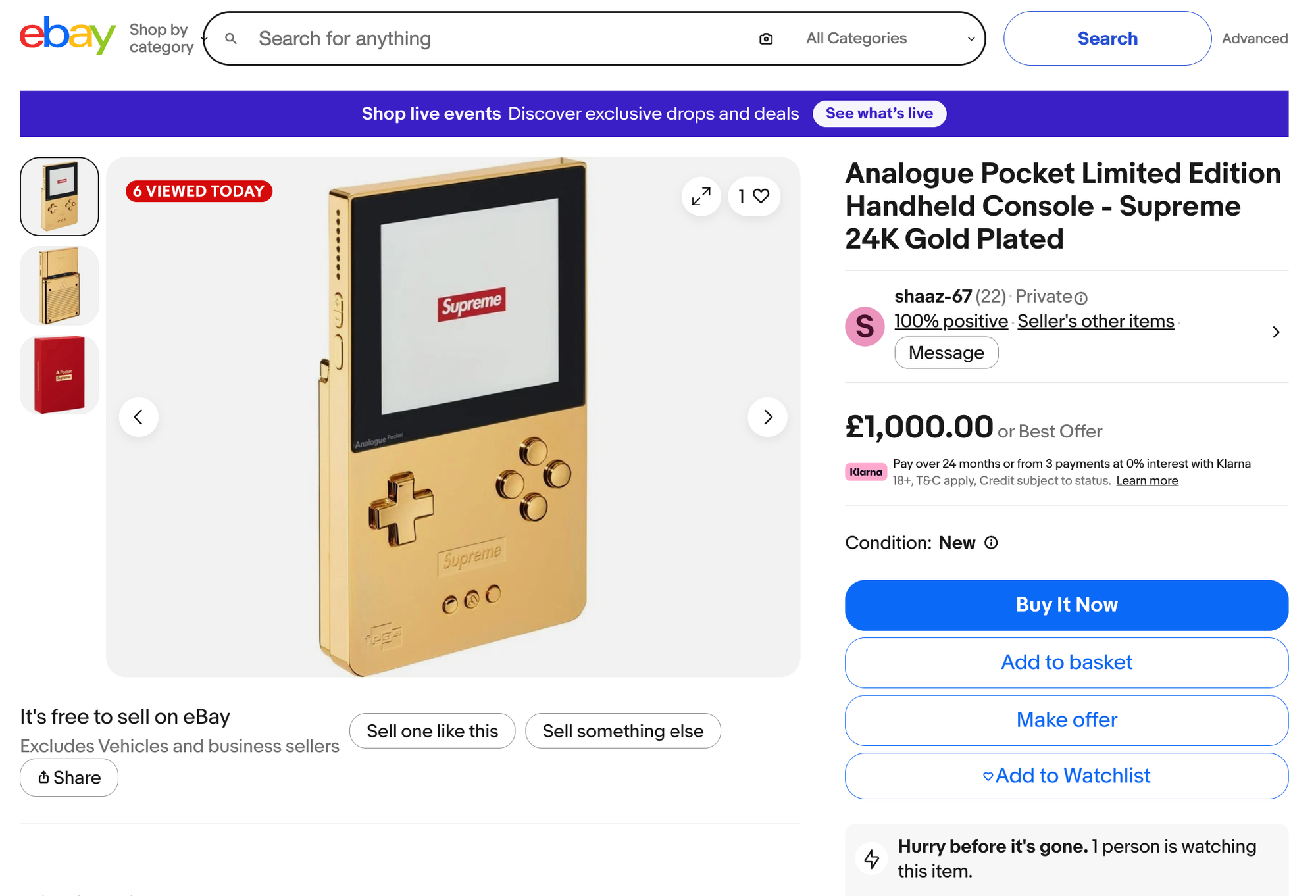Screen dimensions: 1316x896
Task: Open Condition info icon
Action: tap(991, 543)
